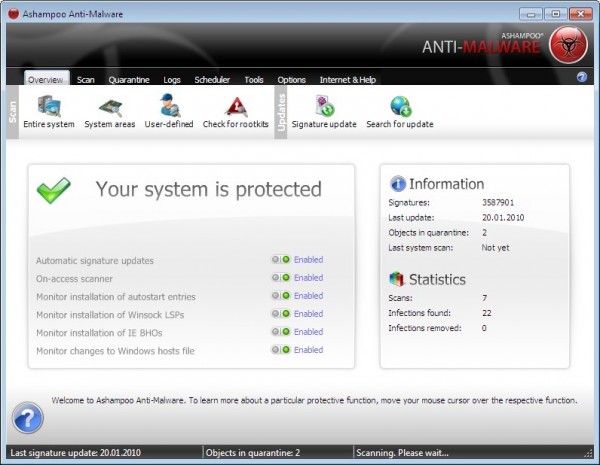Start an Entire system scan
Viewport: 600px width, 465px height.
click(x=49, y=111)
